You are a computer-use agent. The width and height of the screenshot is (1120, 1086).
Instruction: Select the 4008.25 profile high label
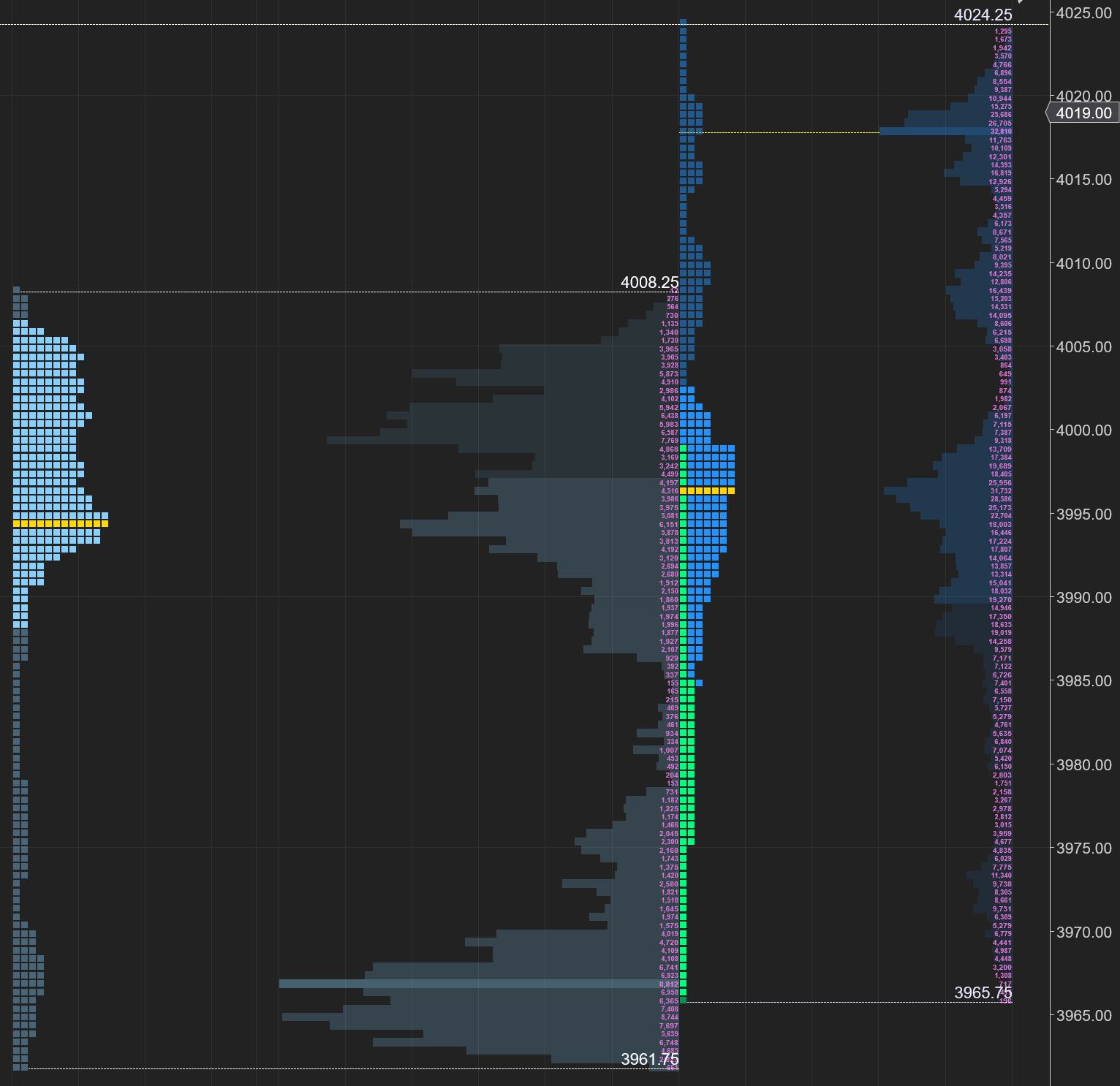(649, 282)
